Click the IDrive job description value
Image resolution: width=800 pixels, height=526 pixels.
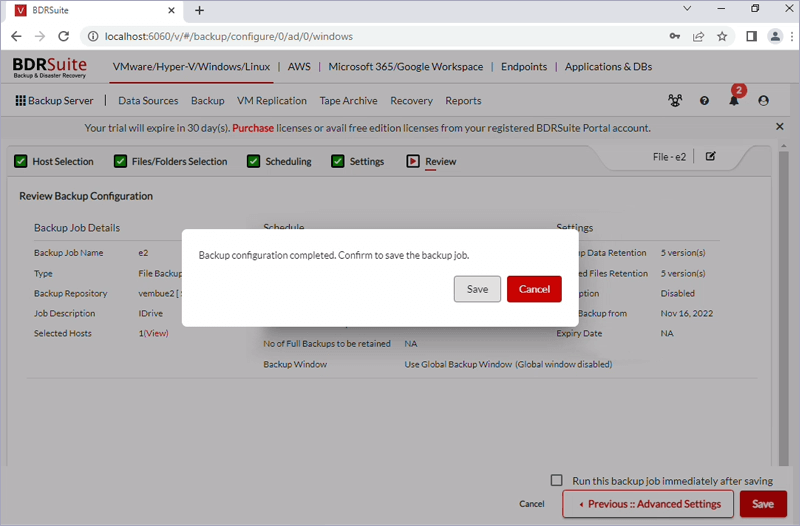151,313
